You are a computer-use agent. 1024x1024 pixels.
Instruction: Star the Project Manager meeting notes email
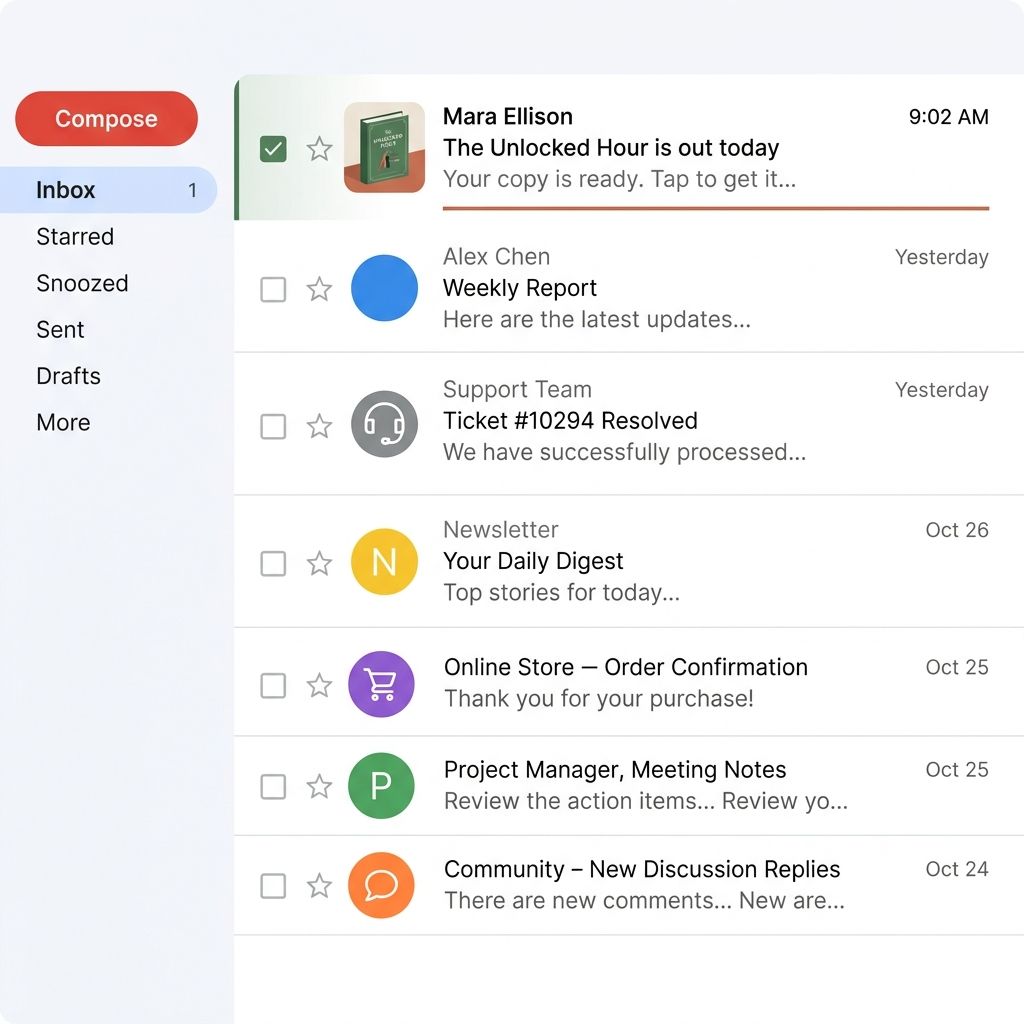pos(319,786)
